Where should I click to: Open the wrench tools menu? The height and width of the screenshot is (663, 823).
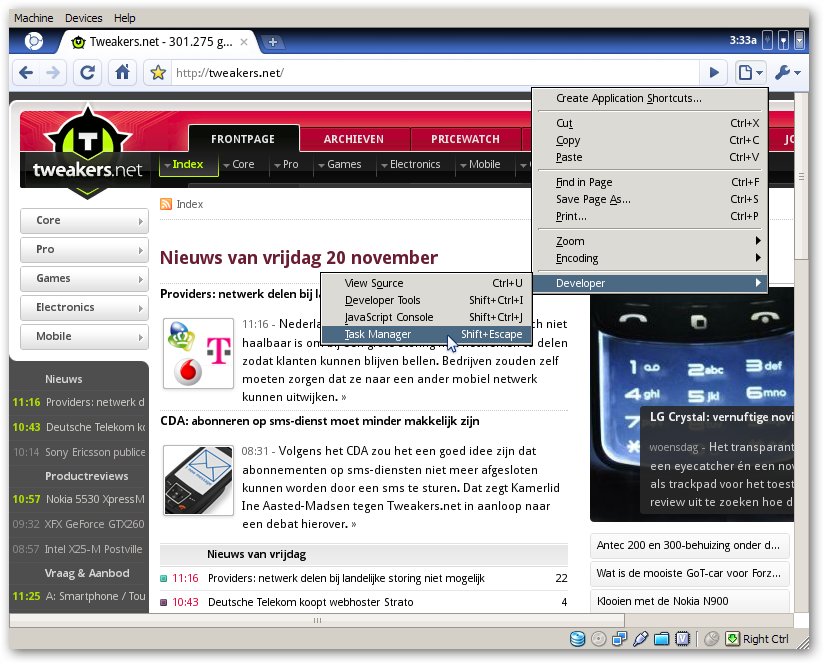787,72
